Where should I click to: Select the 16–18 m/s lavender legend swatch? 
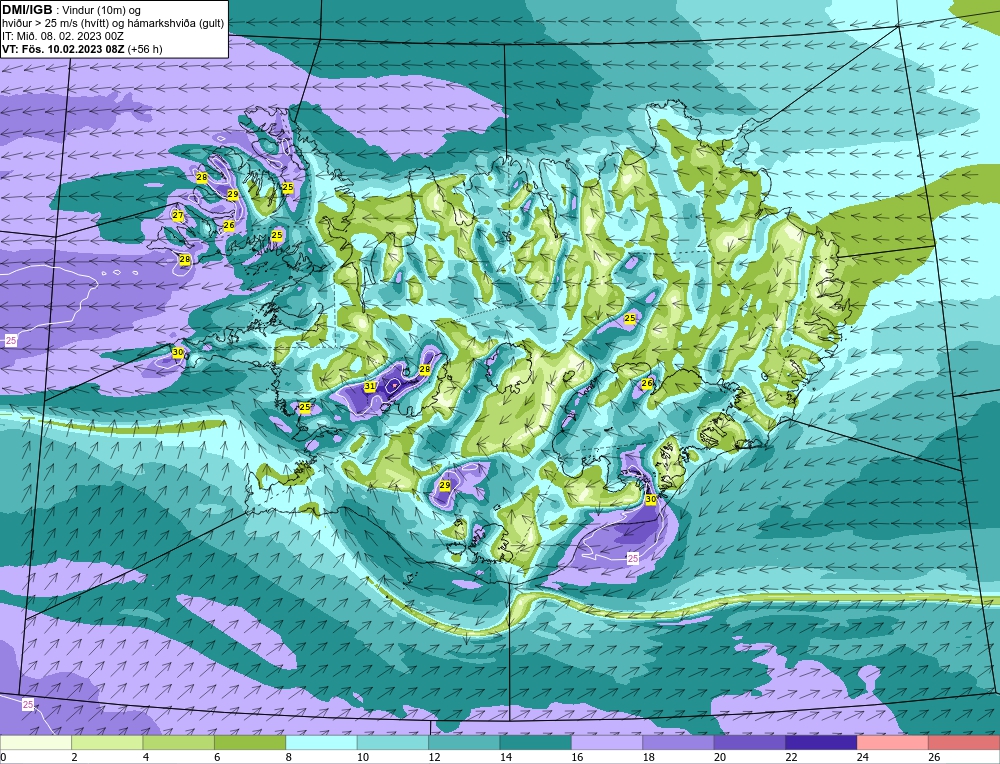[x=607, y=742]
